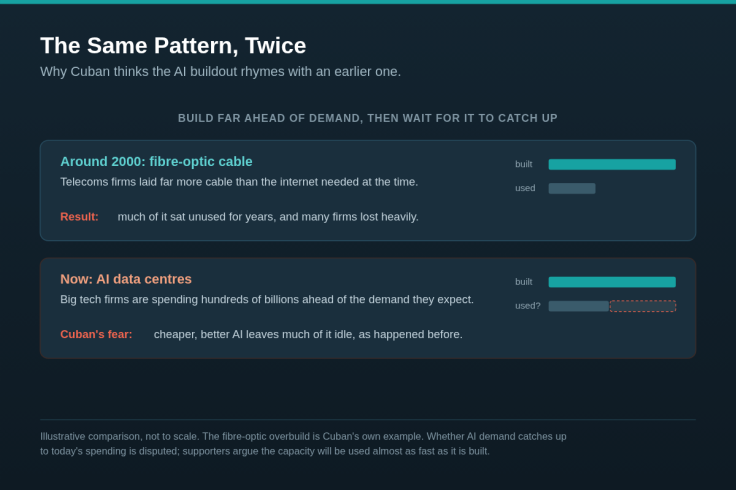Click the dashed red outline segment of 'used?' bar
This screenshot has height=490, width=736.
click(x=643, y=306)
